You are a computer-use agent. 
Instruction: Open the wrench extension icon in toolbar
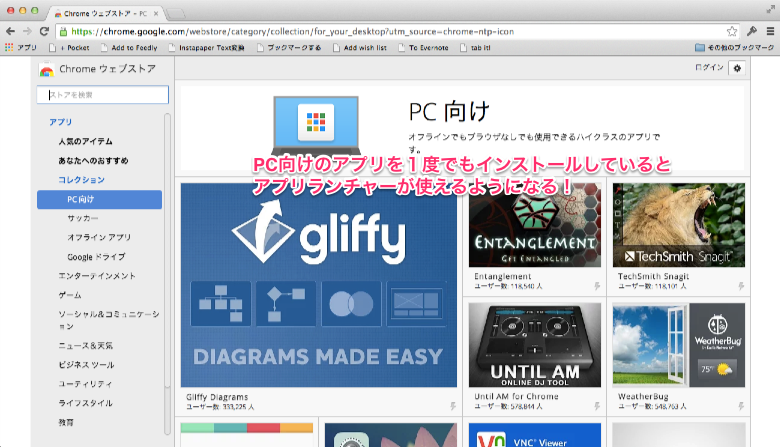(x=752, y=31)
